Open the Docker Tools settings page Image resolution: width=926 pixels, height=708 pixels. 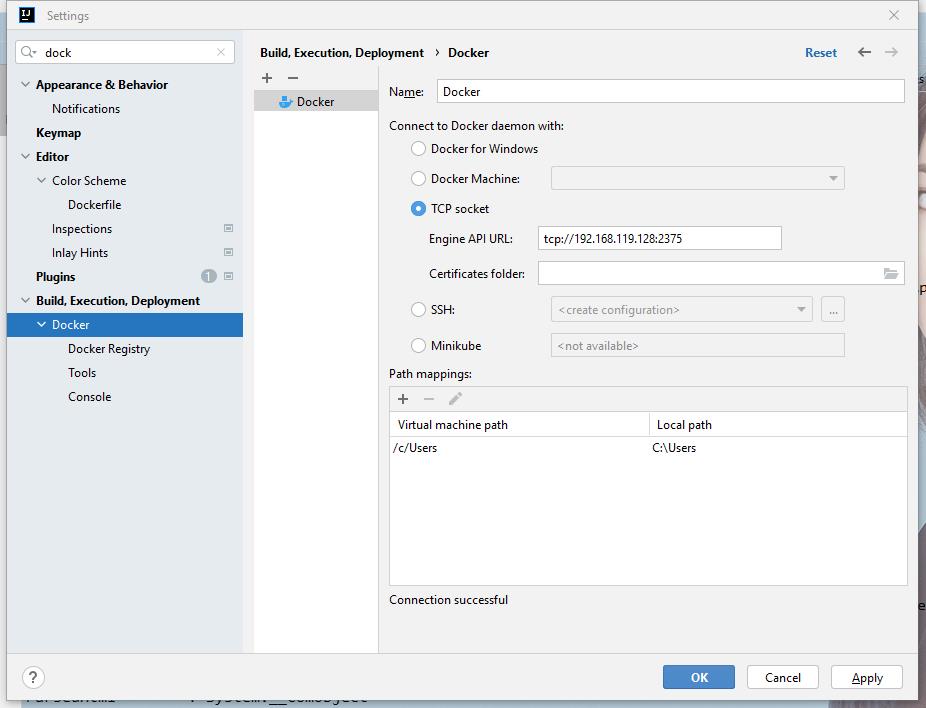[81, 373]
